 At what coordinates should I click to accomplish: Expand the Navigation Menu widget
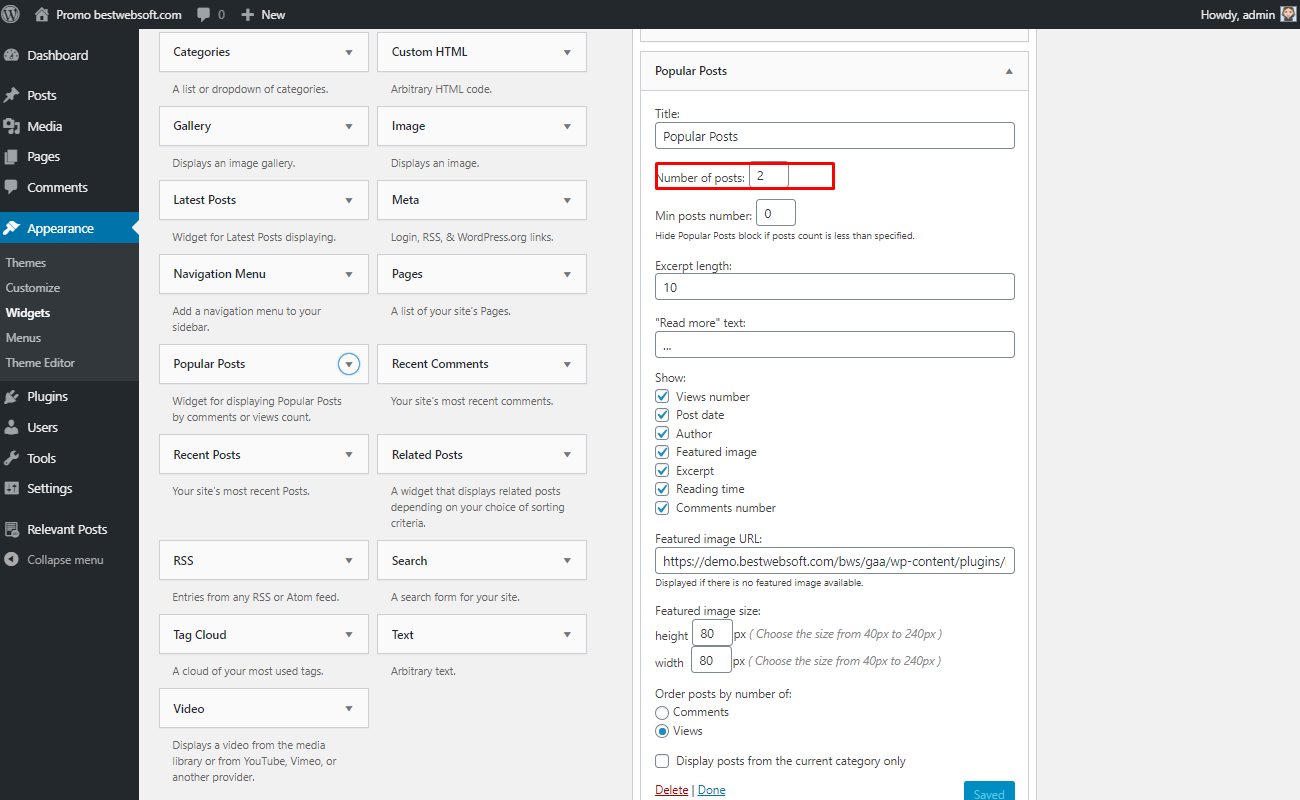point(349,274)
